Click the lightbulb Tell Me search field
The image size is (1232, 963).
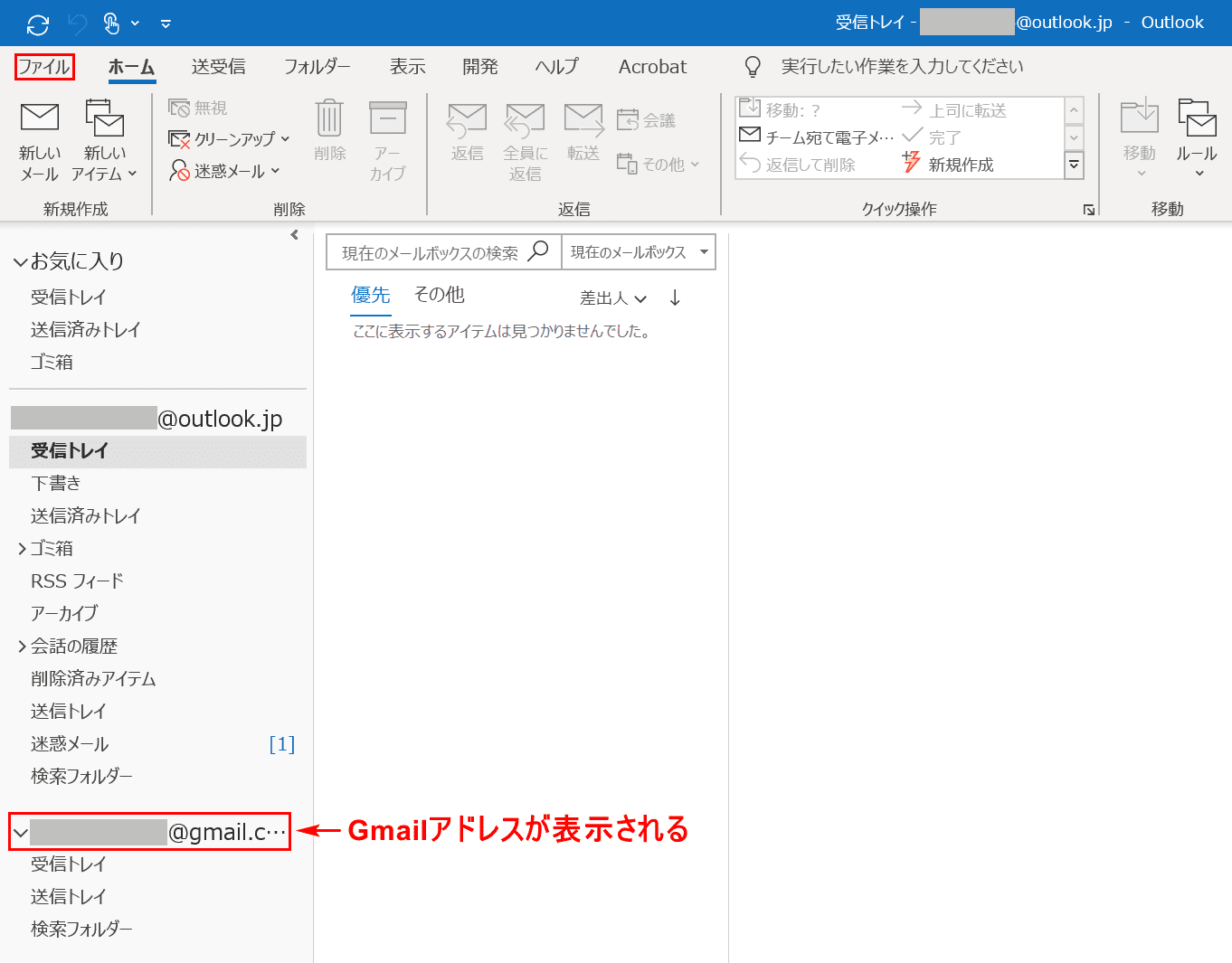pyautogui.click(x=884, y=67)
